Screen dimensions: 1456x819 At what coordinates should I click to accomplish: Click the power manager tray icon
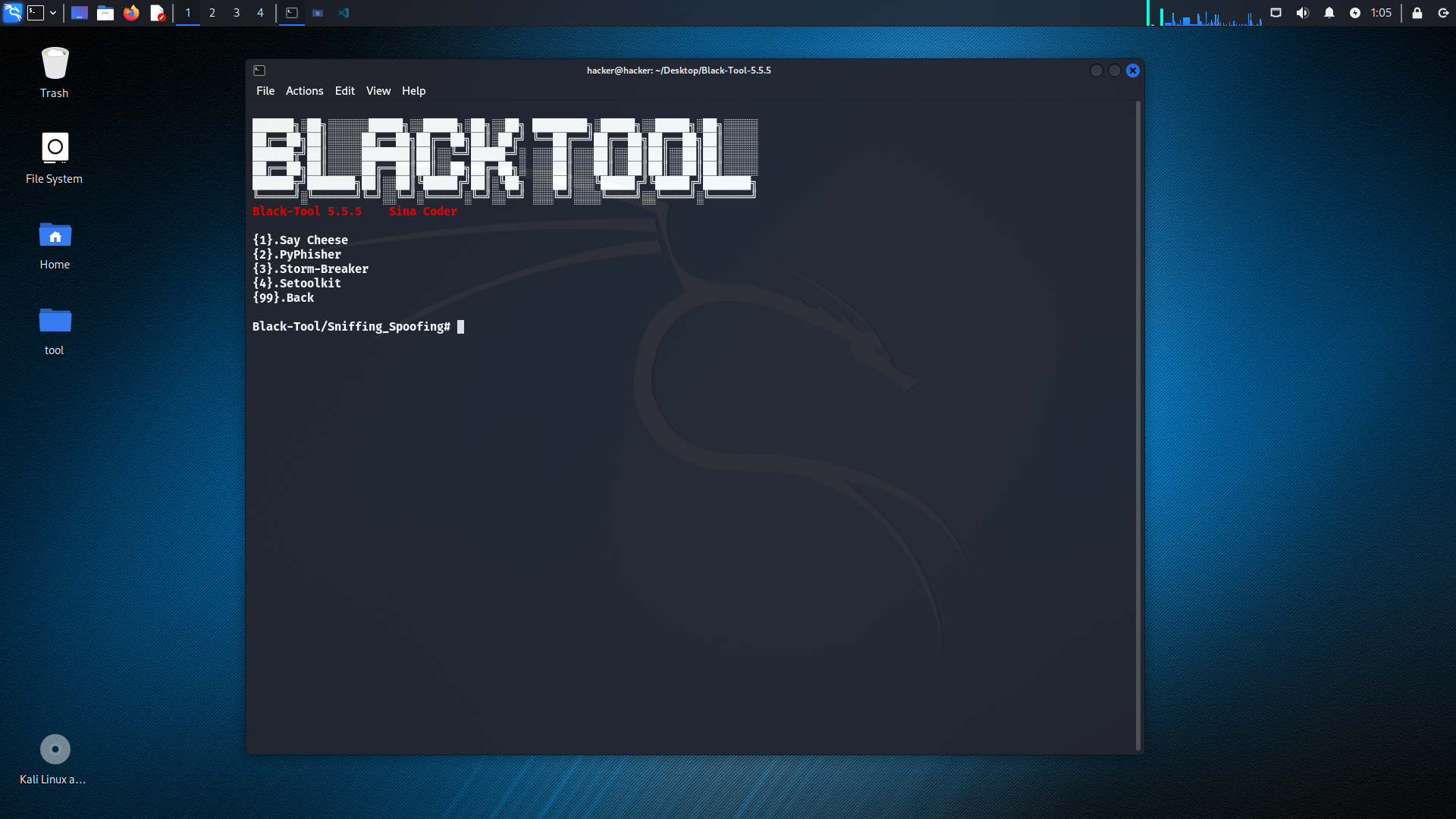point(1355,13)
